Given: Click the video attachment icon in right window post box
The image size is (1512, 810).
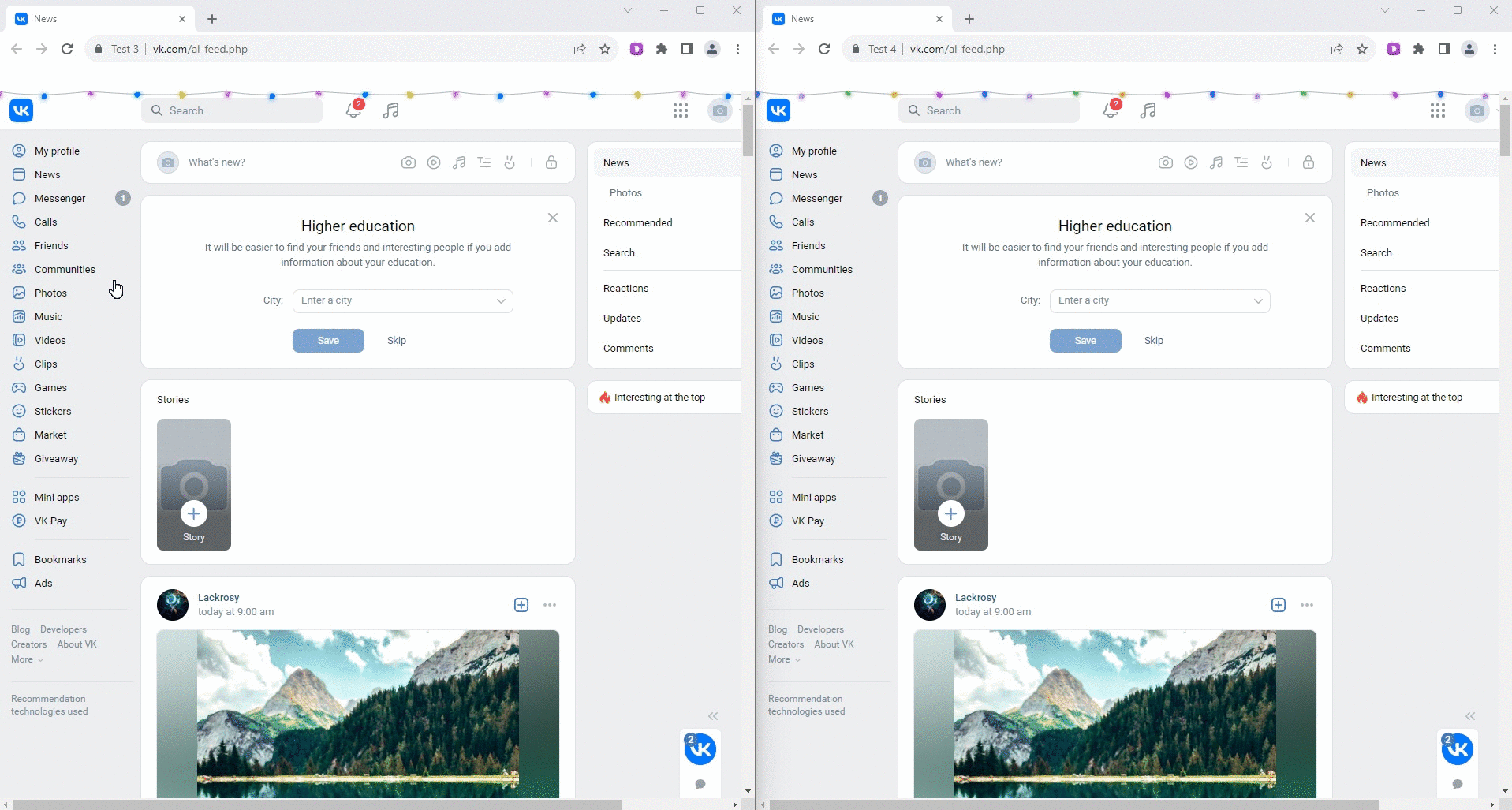Looking at the screenshot, I should coord(1191,162).
